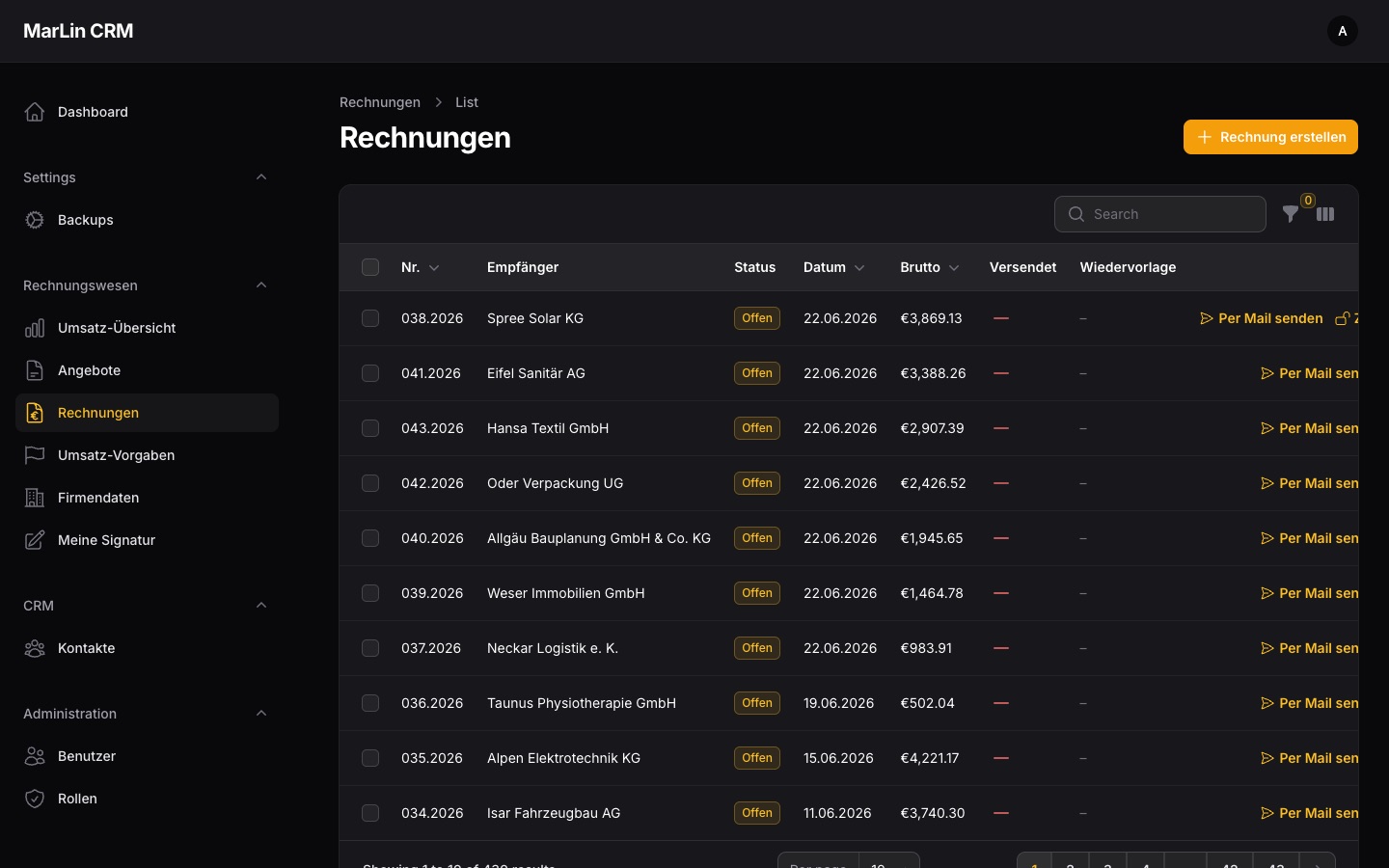Check the box for invoice 035.2026
1389x868 pixels.
pyautogui.click(x=370, y=758)
